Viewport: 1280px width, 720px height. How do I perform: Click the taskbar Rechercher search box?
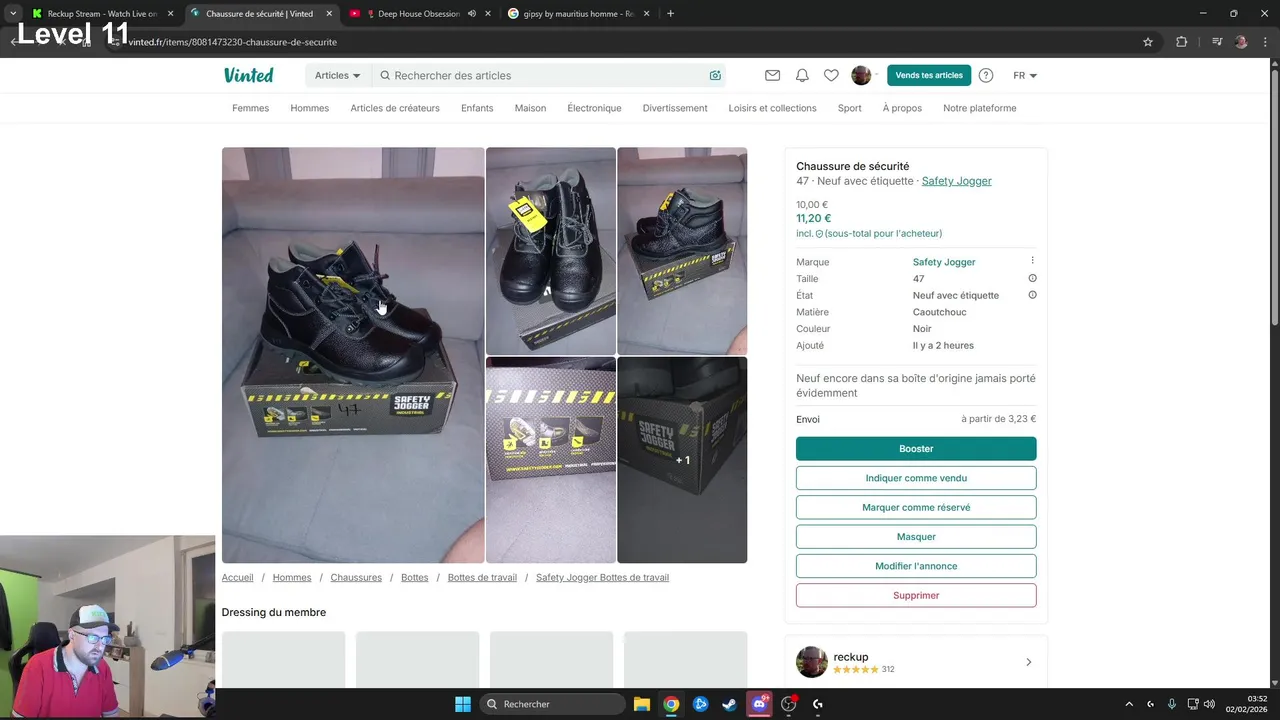[551, 704]
